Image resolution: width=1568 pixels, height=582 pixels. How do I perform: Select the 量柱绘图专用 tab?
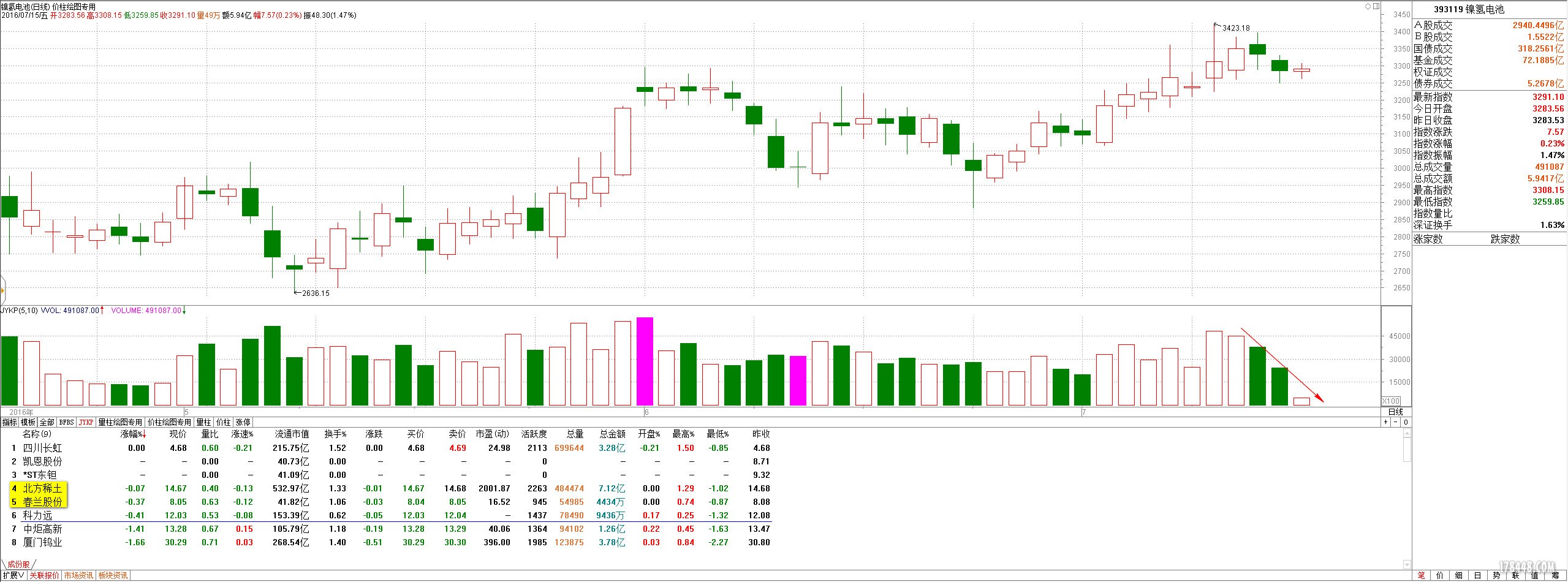pyautogui.click(x=120, y=422)
